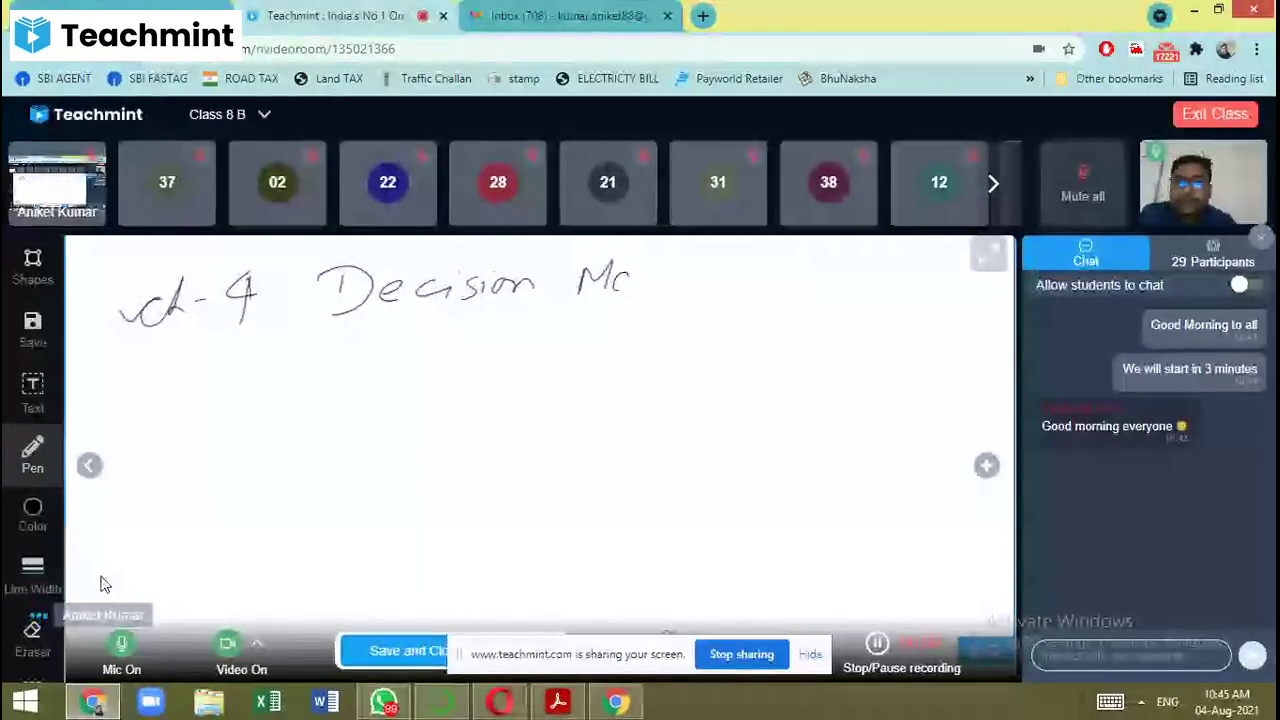Screen dimensions: 1280x720
Task: Select participant tile 28
Action: coord(498,183)
